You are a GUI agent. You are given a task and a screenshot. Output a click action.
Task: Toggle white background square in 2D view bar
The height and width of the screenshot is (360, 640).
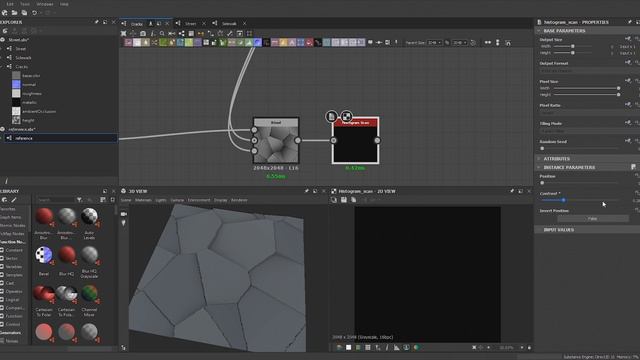click(x=349, y=348)
